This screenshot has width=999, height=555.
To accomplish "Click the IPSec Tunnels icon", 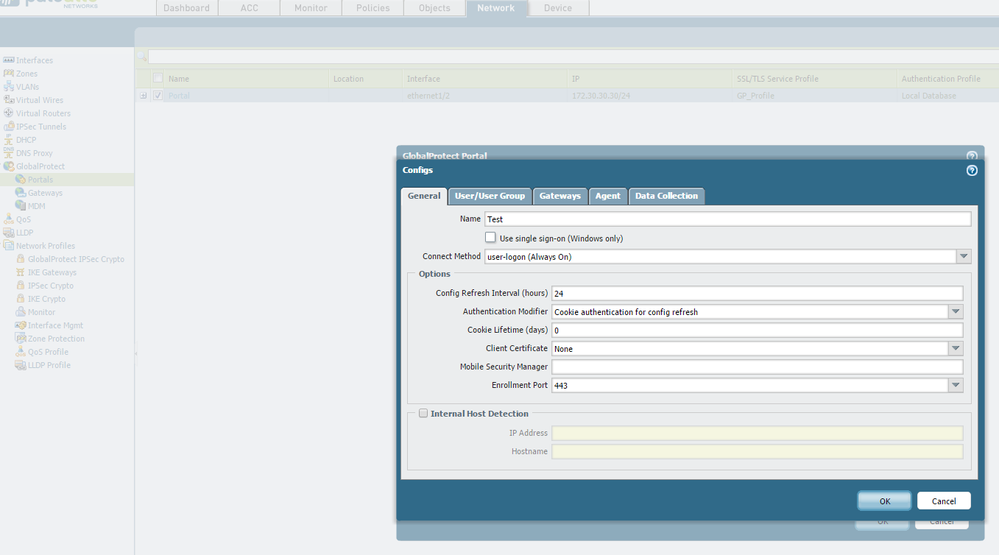I will click(9, 127).
